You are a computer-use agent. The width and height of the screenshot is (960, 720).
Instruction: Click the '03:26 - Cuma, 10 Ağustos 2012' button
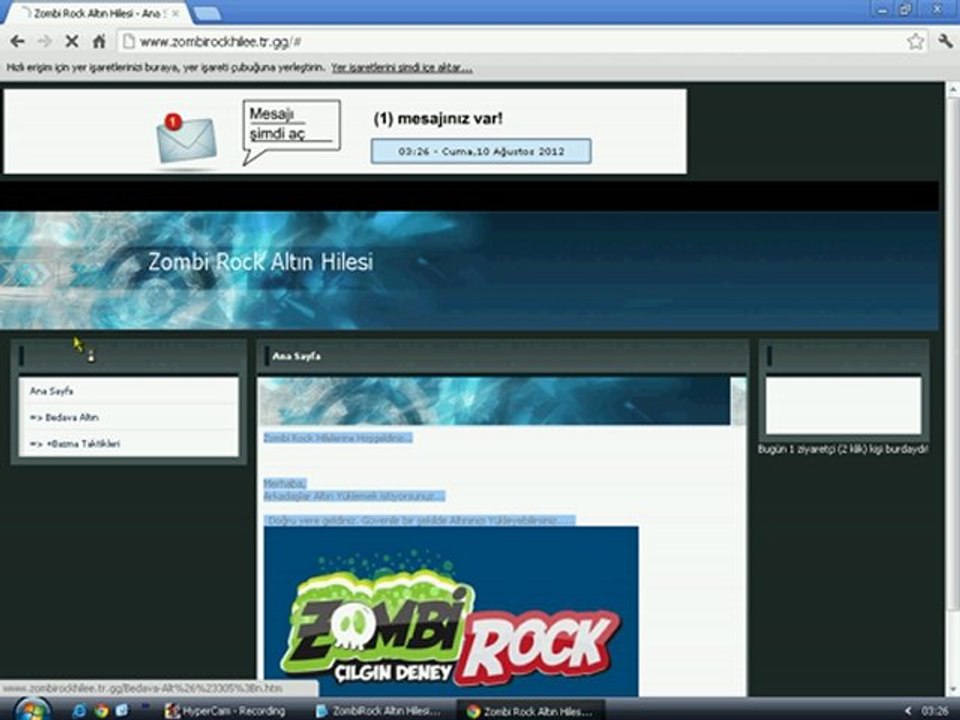(x=481, y=151)
